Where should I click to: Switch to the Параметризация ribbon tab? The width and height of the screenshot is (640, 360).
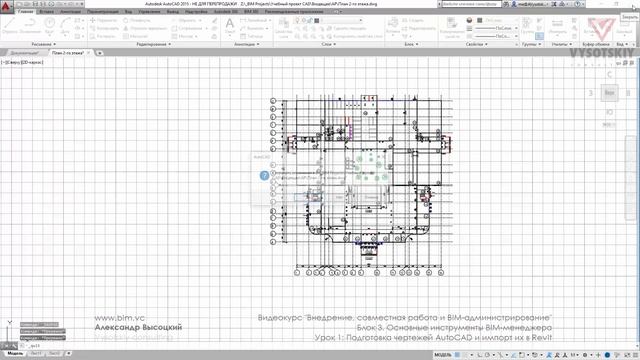tap(103, 12)
